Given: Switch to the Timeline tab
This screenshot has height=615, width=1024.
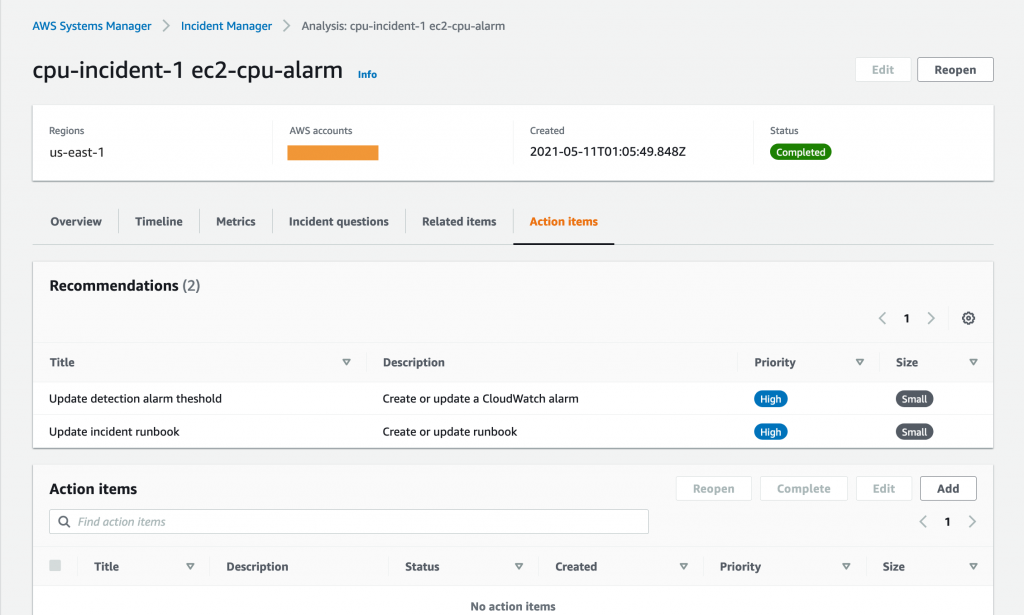Looking at the screenshot, I should pyautogui.click(x=158, y=221).
